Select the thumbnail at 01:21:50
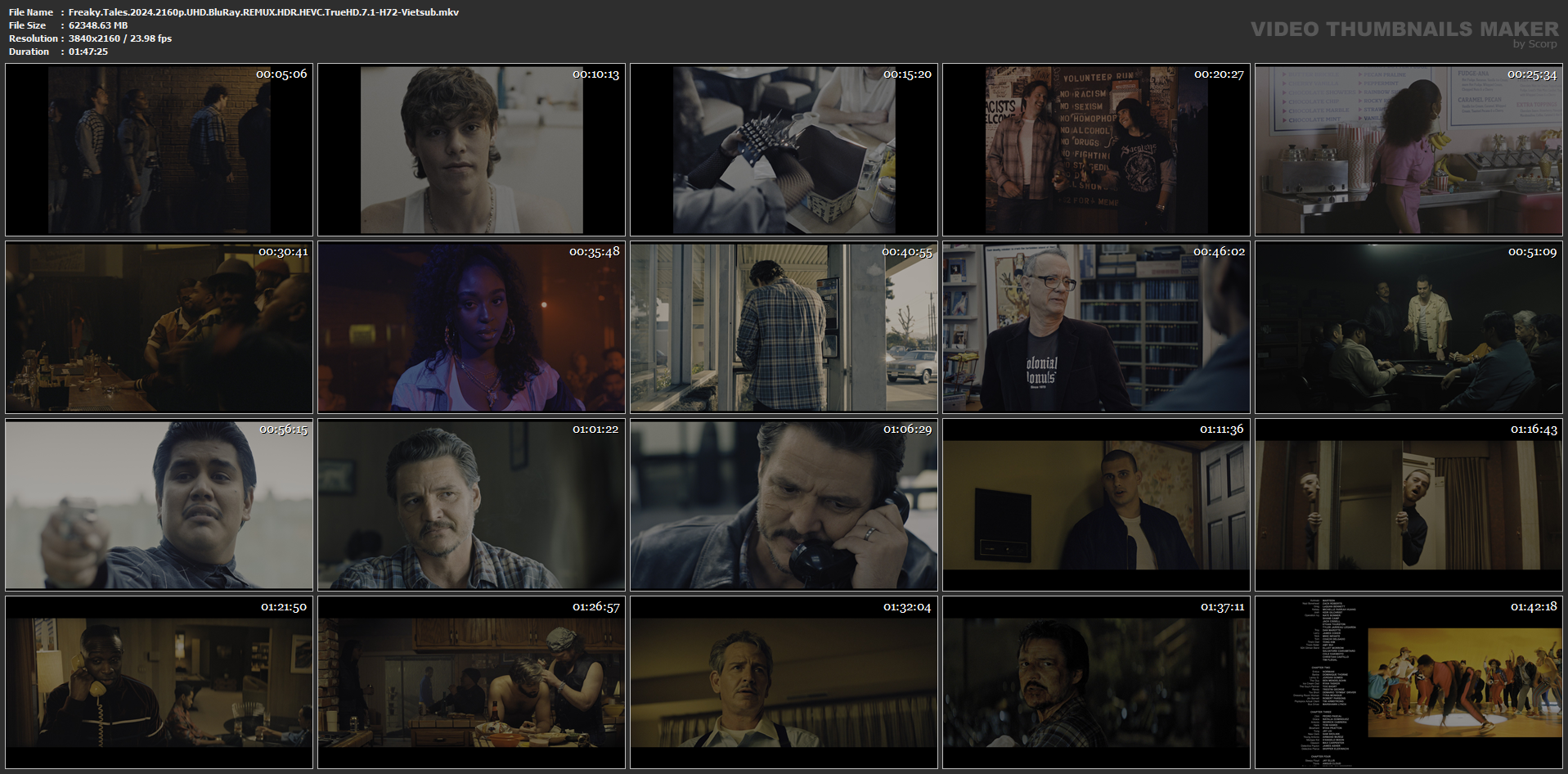Screen dimensions: 1568x774 coord(159,682)
